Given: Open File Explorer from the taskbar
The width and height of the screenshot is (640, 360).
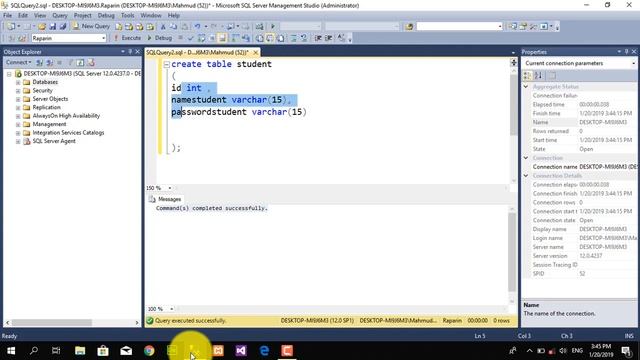Looking at the screenshot, I should click(80, 351).
